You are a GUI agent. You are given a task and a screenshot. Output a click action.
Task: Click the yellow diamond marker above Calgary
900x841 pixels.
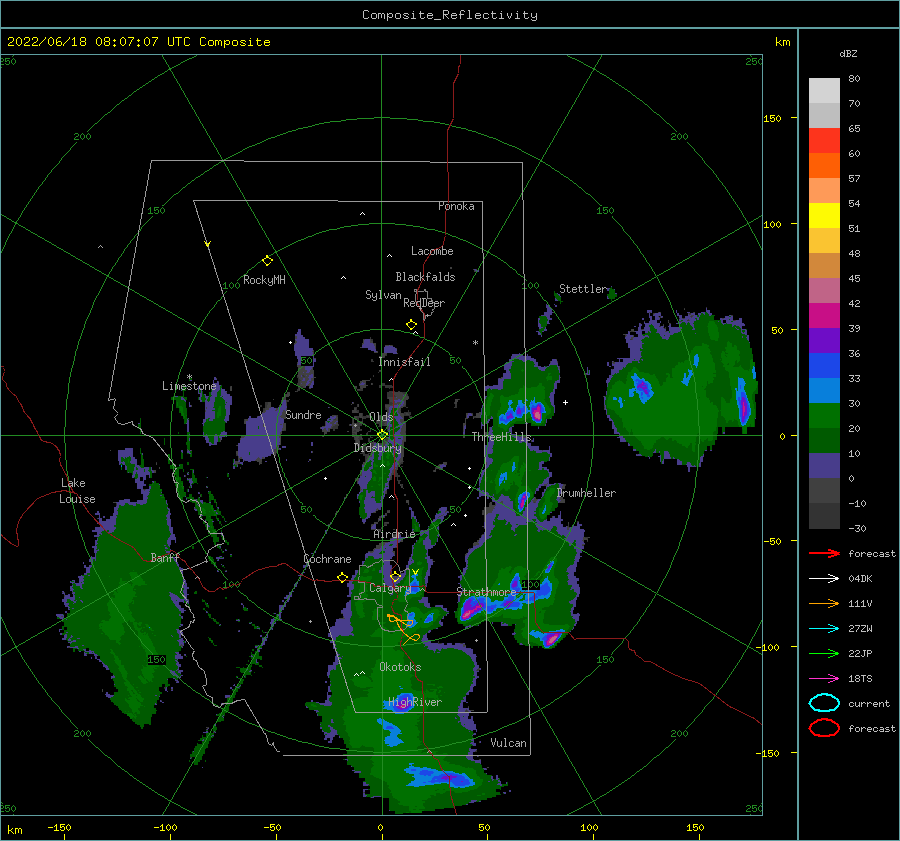coord(395,576)
